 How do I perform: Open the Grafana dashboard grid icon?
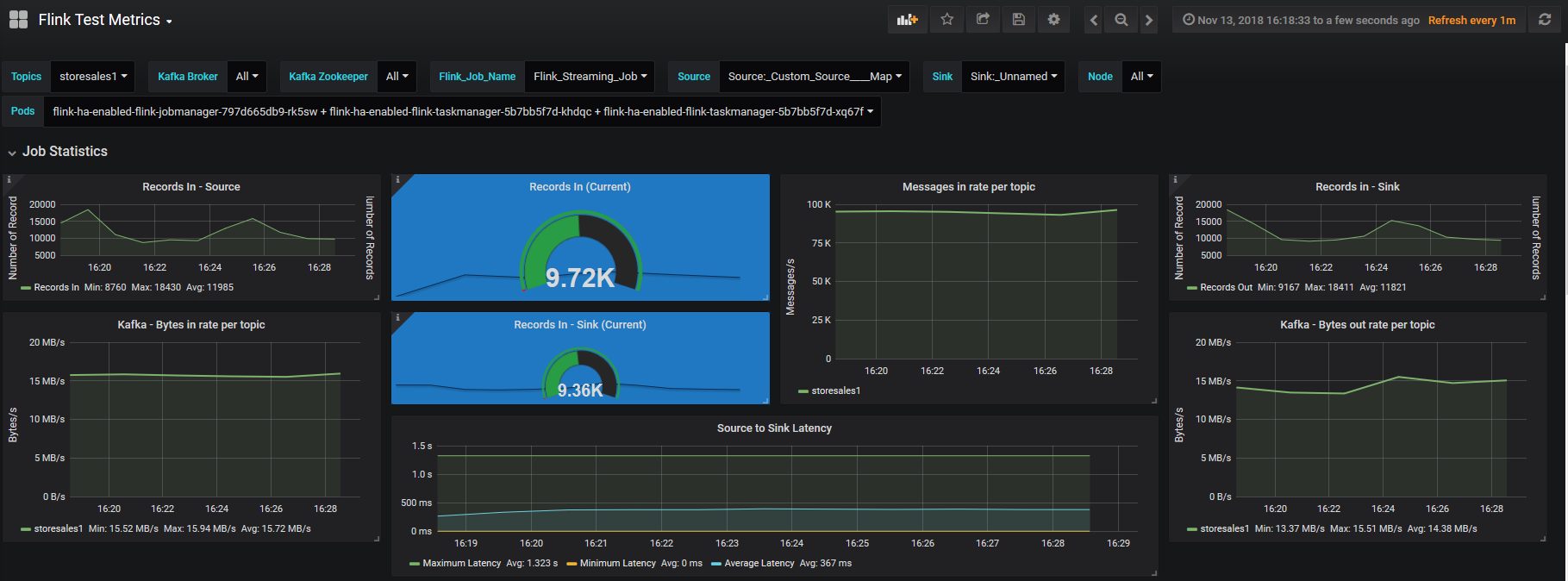(x=18, y=20)
